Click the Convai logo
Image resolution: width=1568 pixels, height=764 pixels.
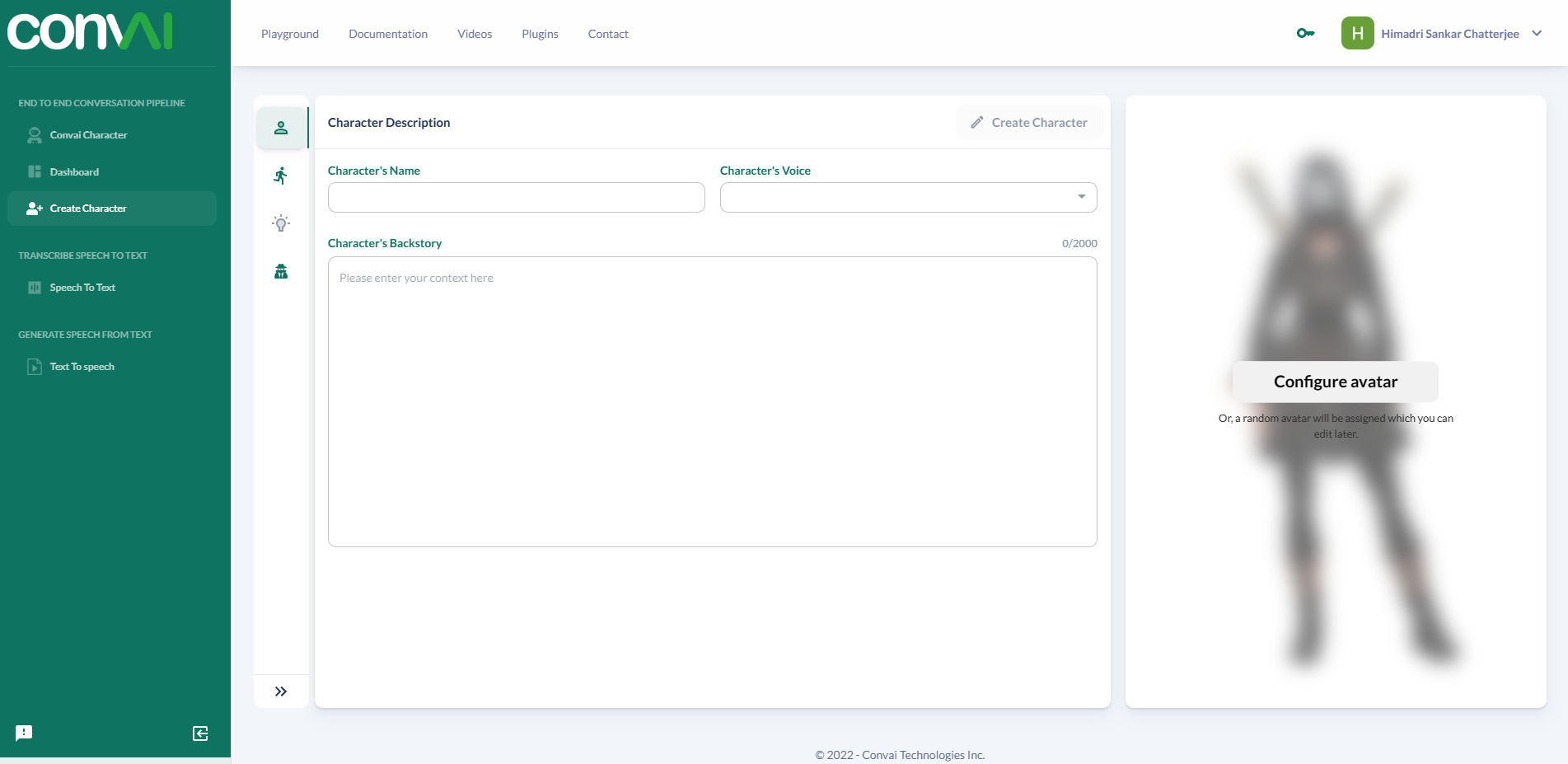pos(90,31)
